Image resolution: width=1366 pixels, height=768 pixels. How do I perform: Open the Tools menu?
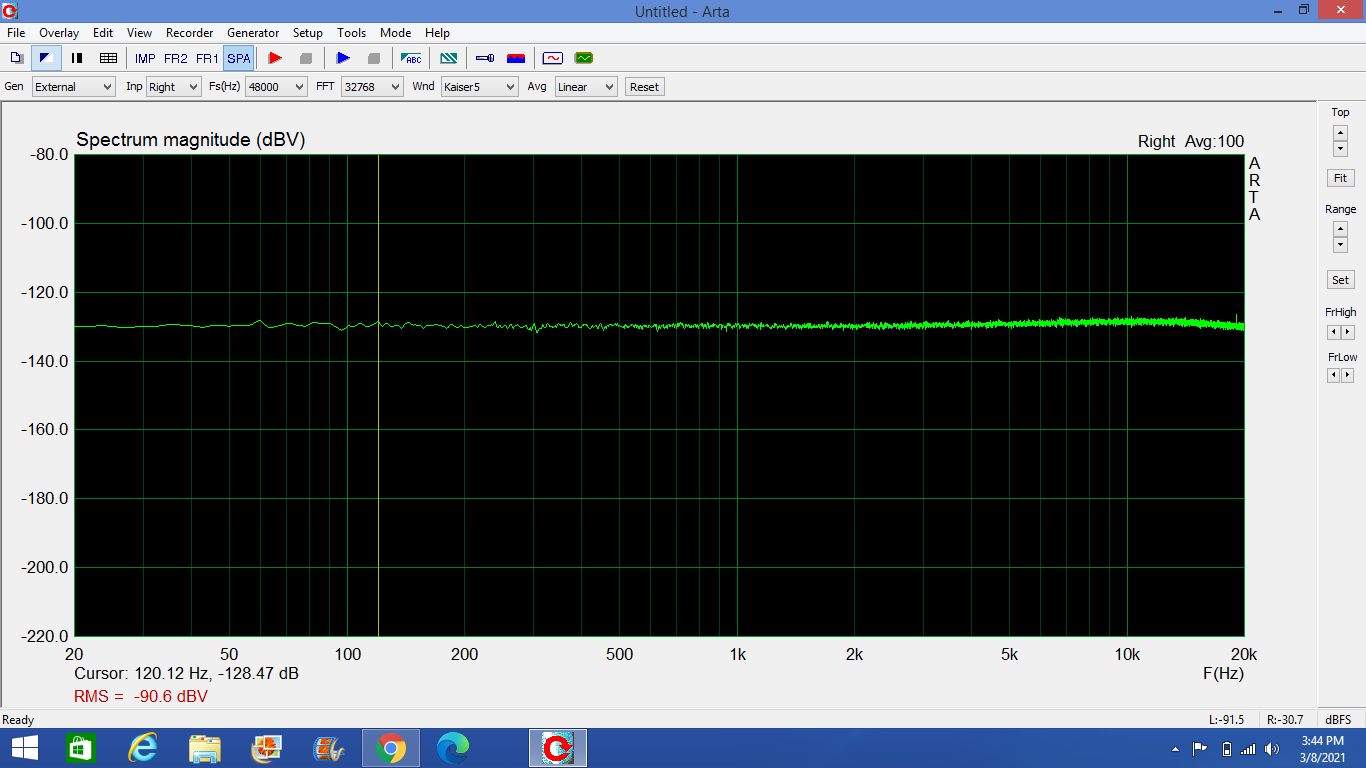[351, 33]
